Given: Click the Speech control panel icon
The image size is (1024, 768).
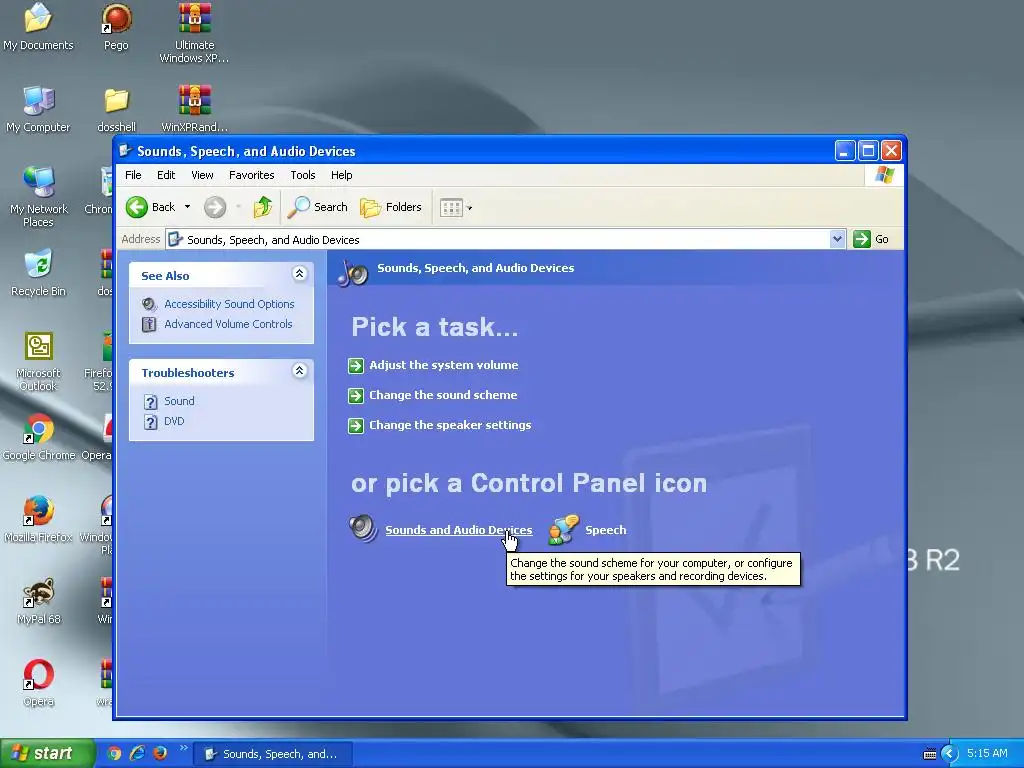Looking at the screenshot, I should click(x=564, y=529).
